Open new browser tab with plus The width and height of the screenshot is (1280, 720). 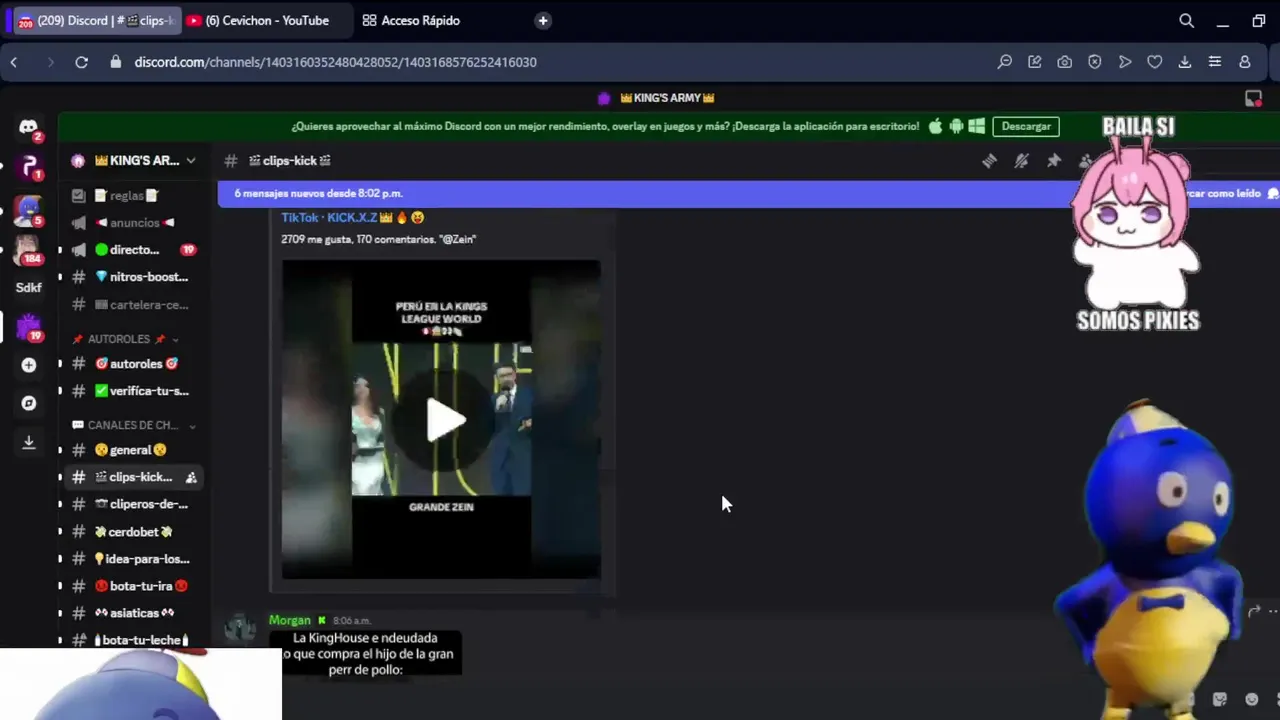click(x=542, y=20)
